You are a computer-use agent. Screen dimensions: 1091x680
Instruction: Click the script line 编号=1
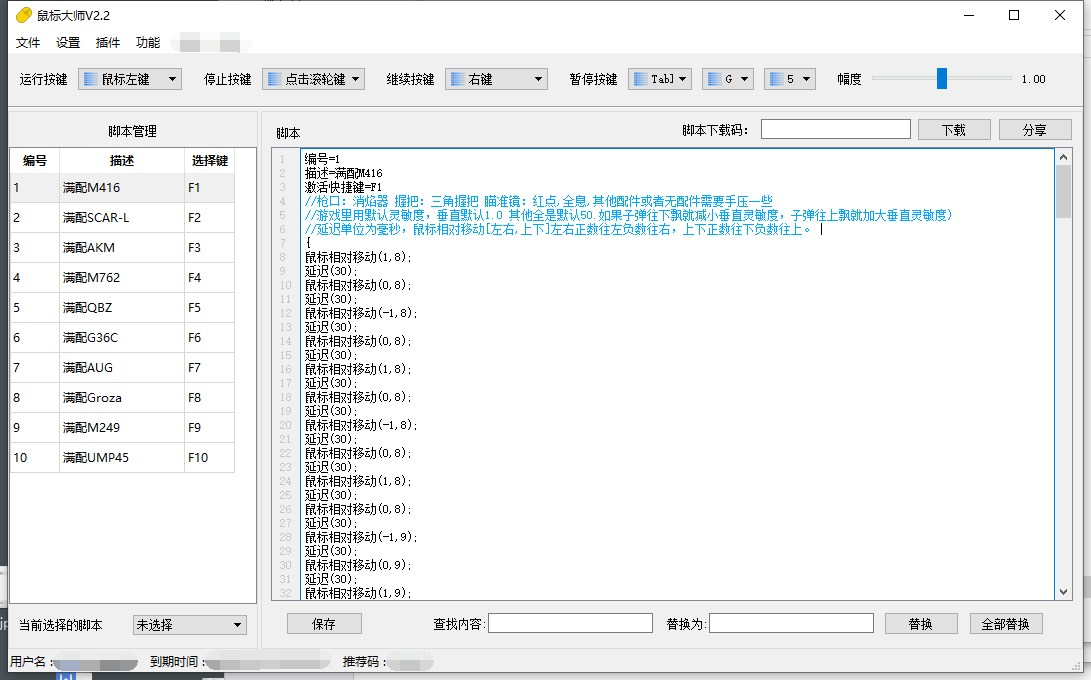coord(321,159)
